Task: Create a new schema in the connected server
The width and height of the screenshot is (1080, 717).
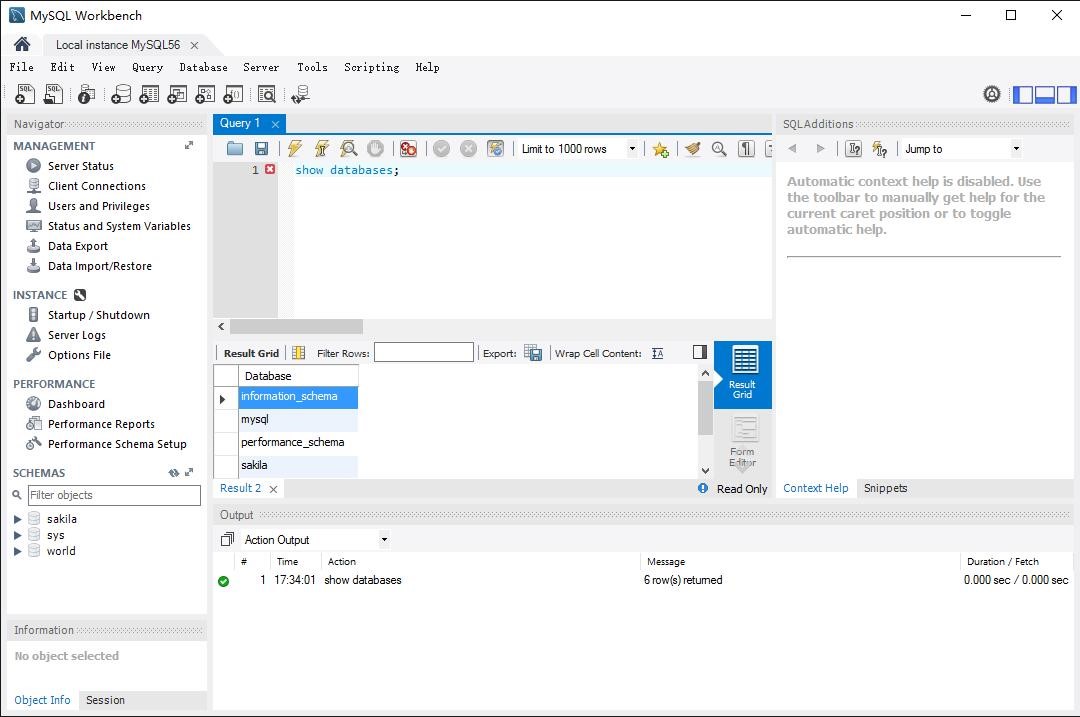Action: tap(120, 93)
